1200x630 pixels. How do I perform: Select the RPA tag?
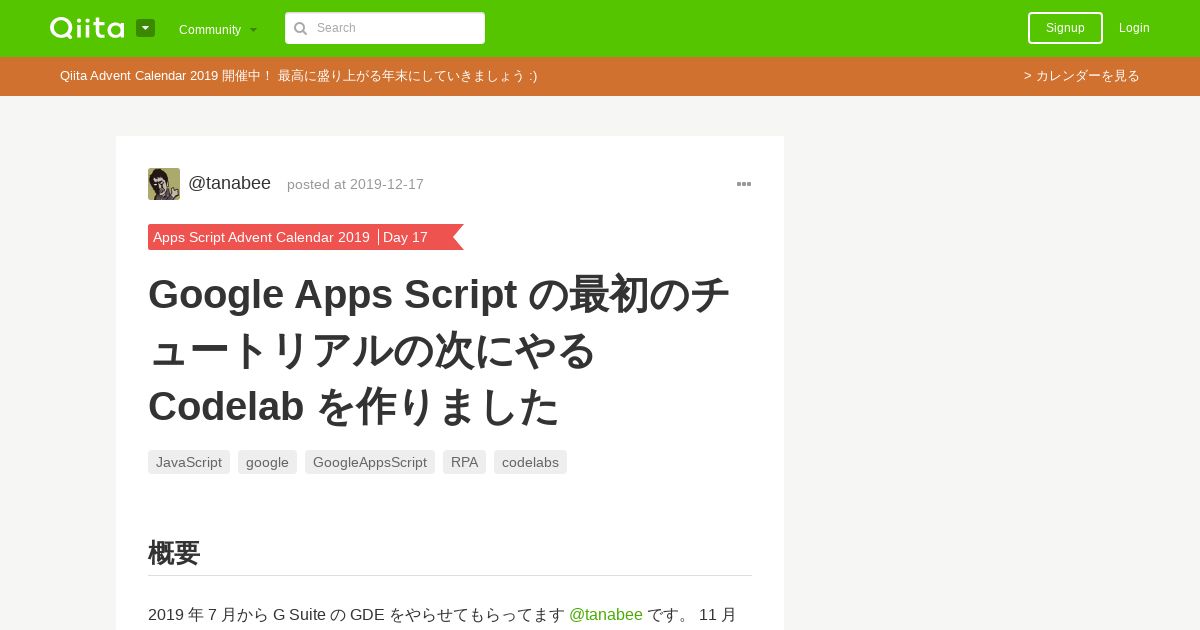pyautogui.click(x=464, y=462)
